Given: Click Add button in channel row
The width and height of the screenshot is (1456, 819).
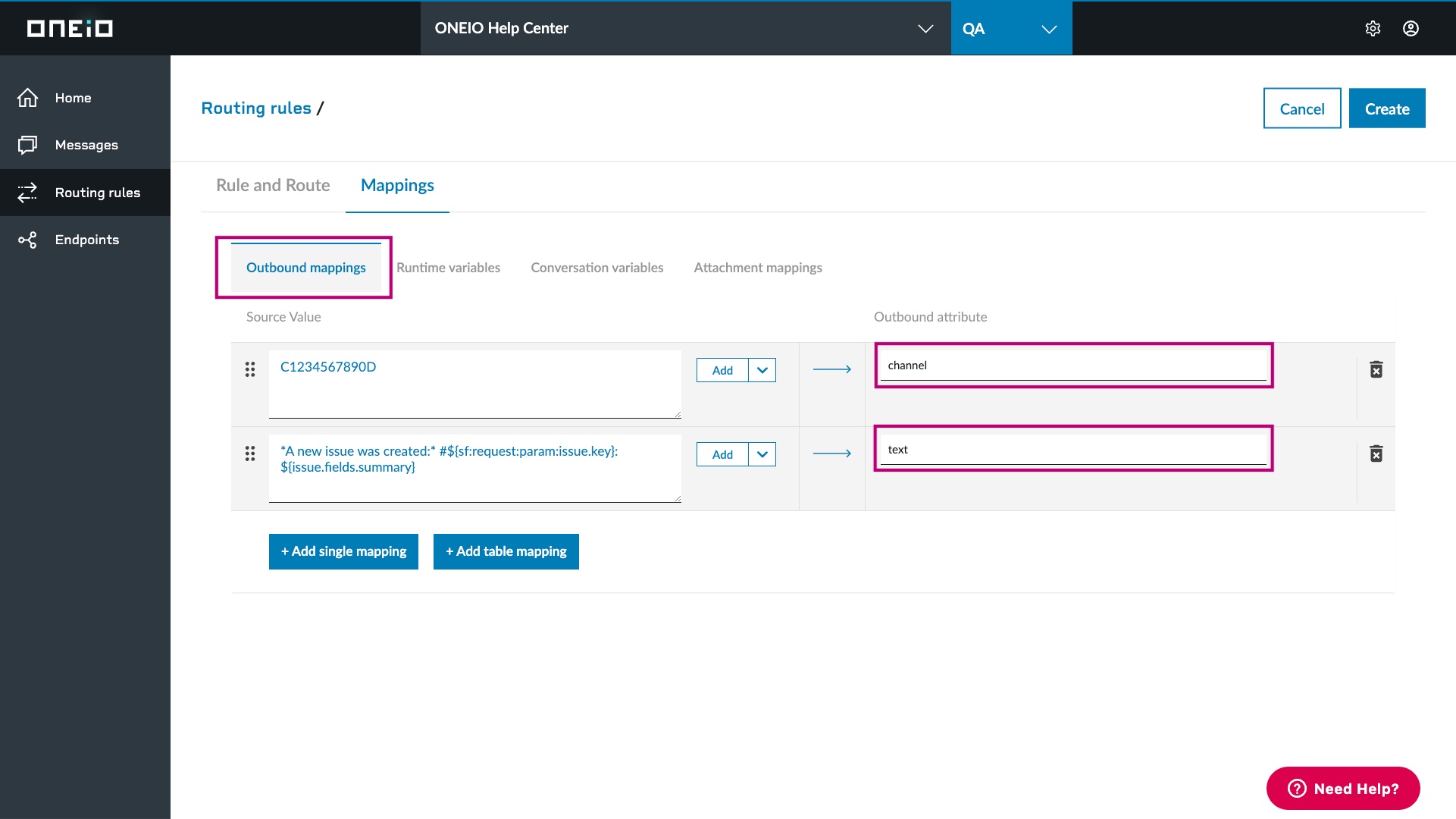Looking at the screenshot, I should pos(722,370).
